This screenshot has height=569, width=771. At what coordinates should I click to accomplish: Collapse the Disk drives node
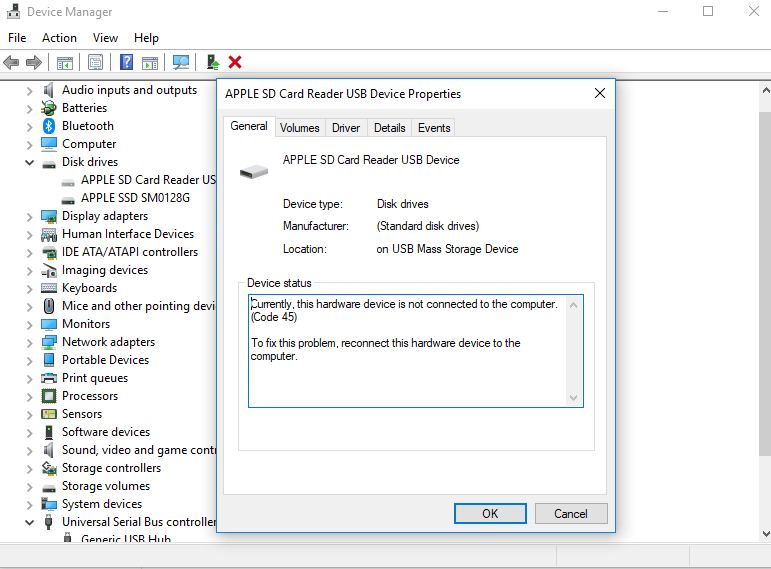(30, 162)
